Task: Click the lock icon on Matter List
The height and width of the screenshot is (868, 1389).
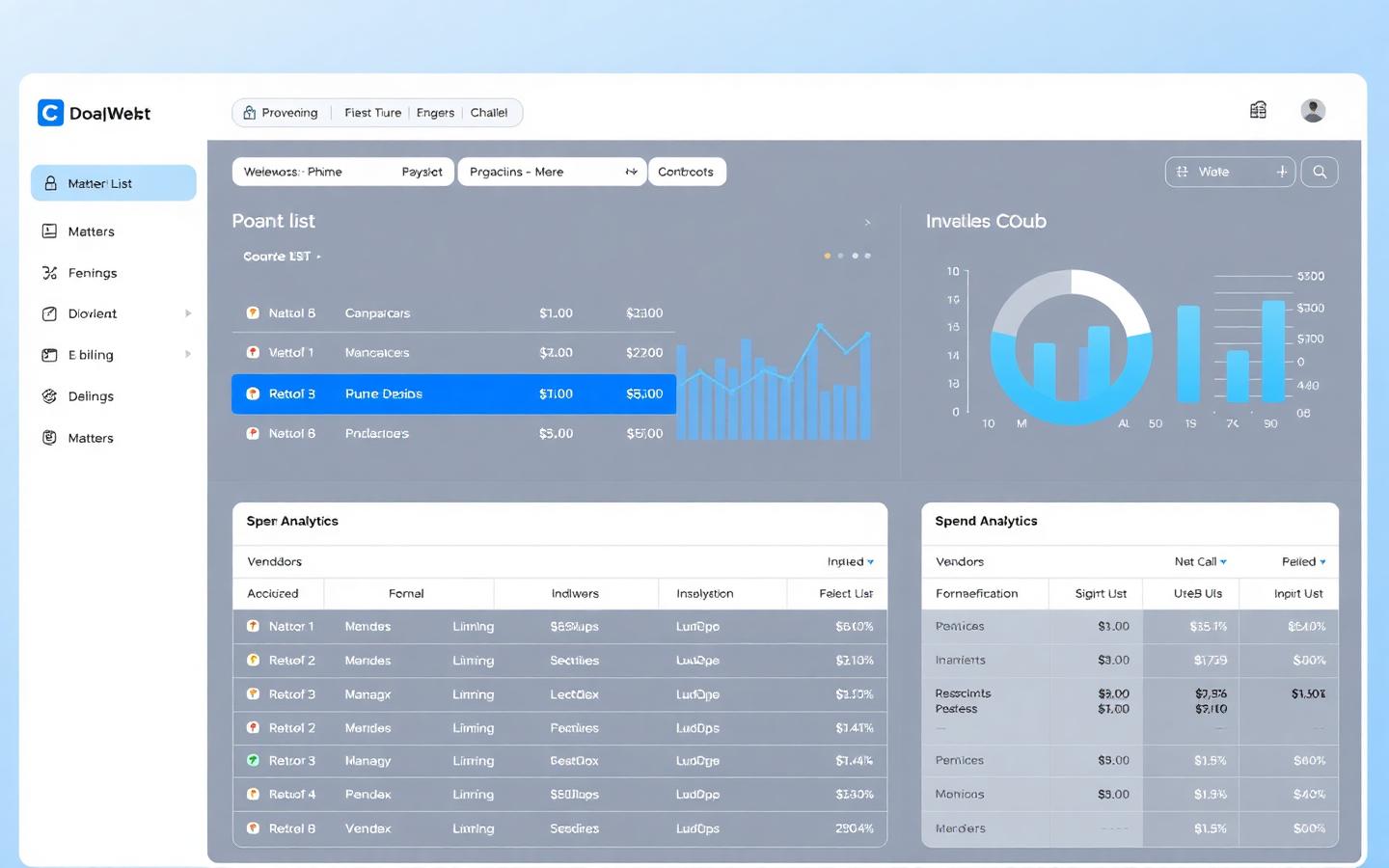Action: click(x=50, y=183)
